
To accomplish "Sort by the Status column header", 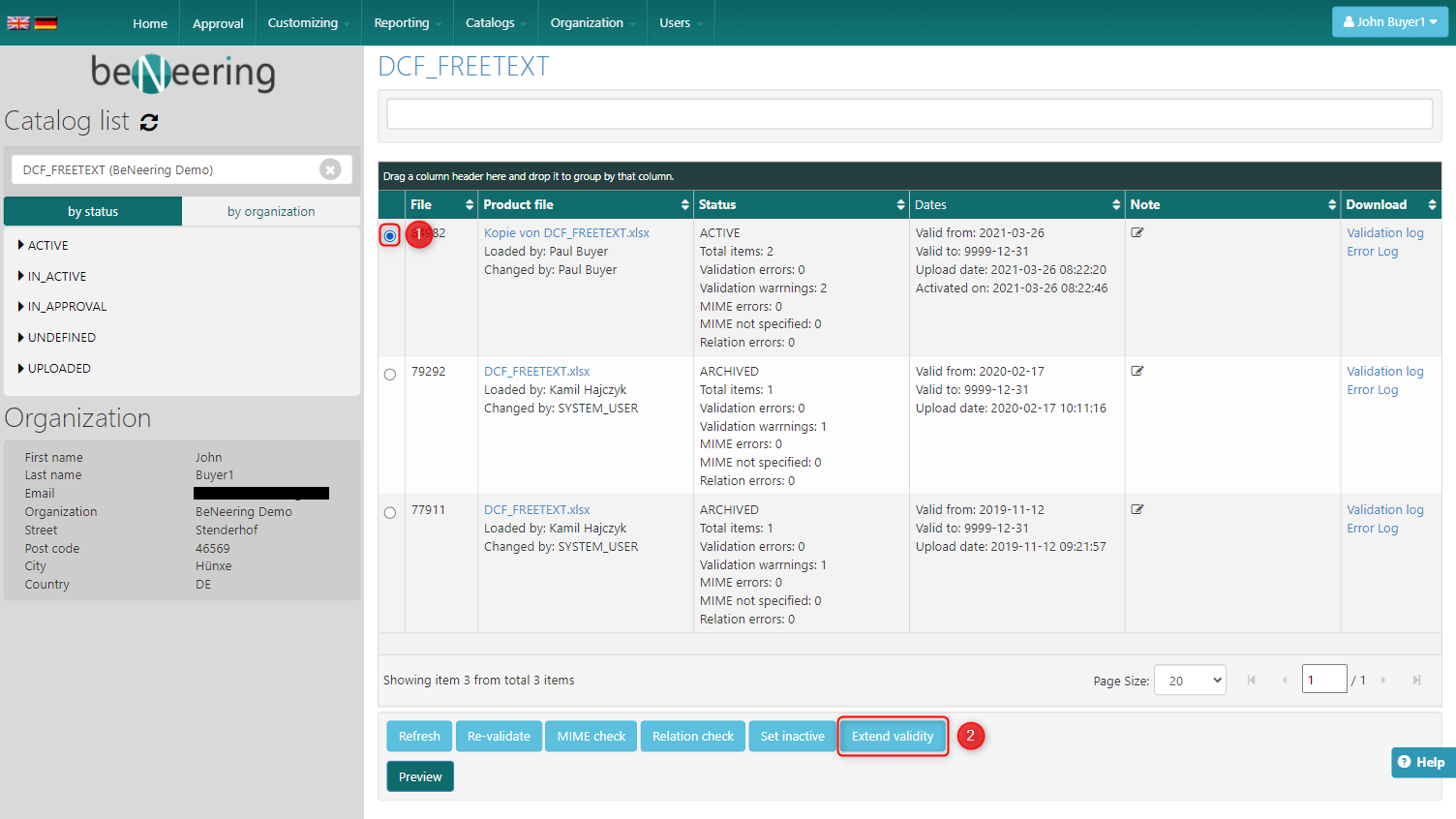I will tap(717, 204).
